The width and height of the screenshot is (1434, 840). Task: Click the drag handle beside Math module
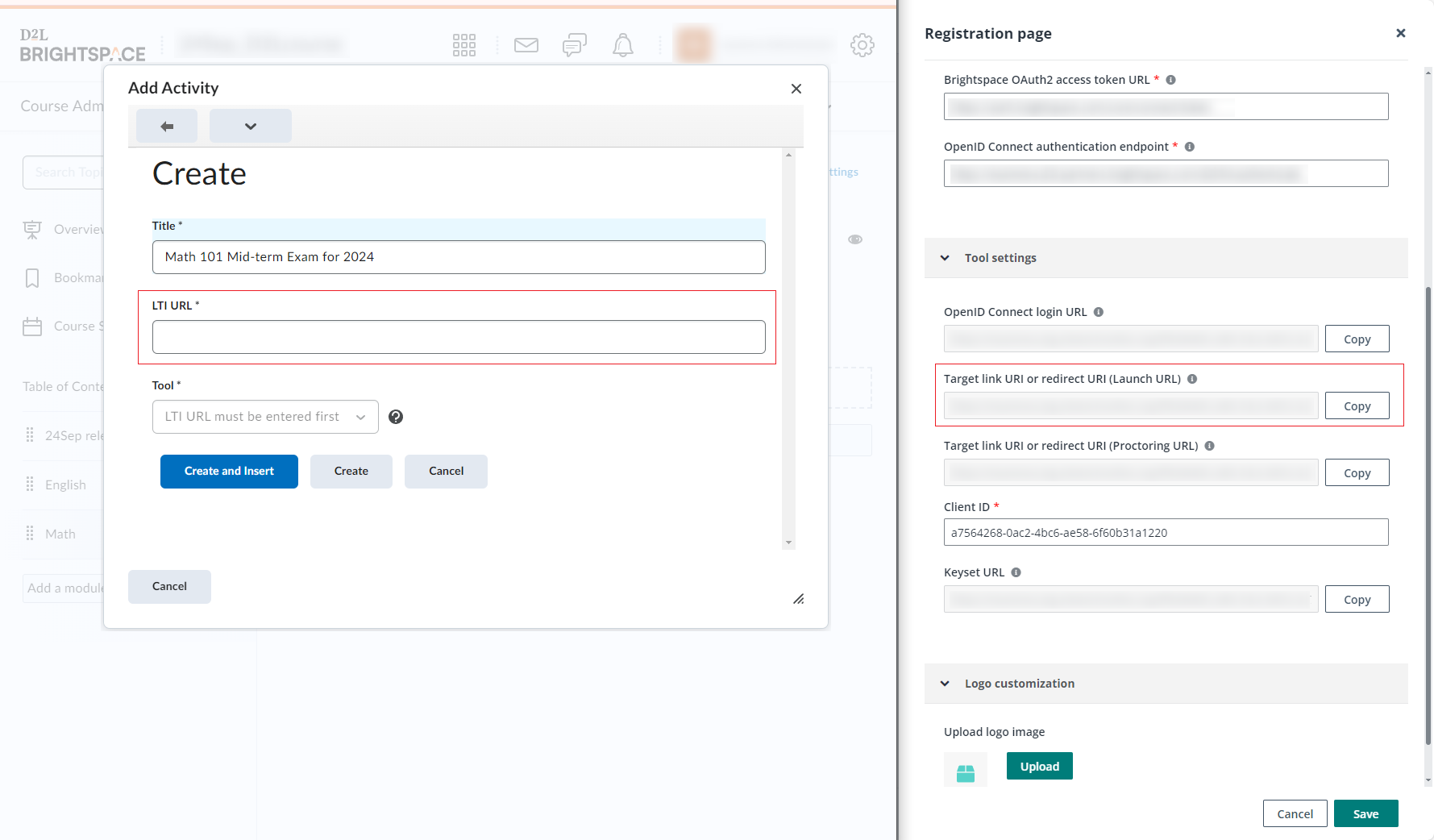point(30,534)
